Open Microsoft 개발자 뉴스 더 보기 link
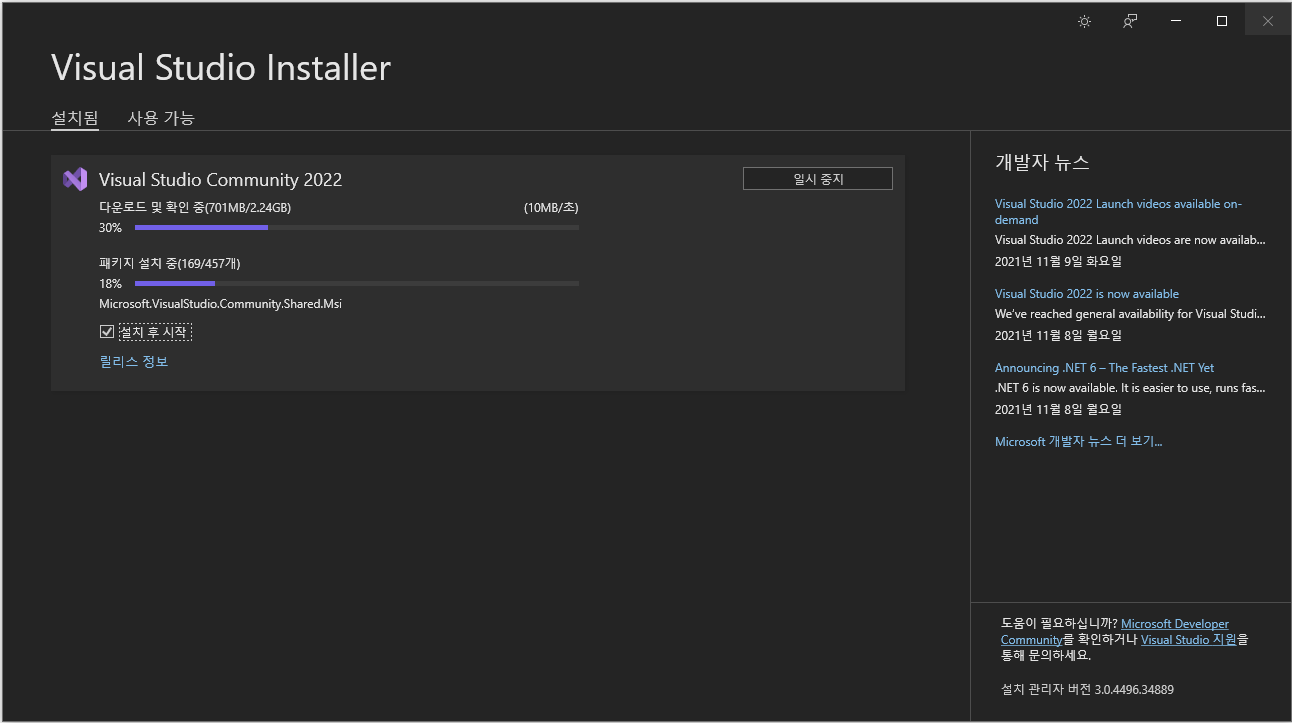1292x723 pixels. (x=1079, y=441)
